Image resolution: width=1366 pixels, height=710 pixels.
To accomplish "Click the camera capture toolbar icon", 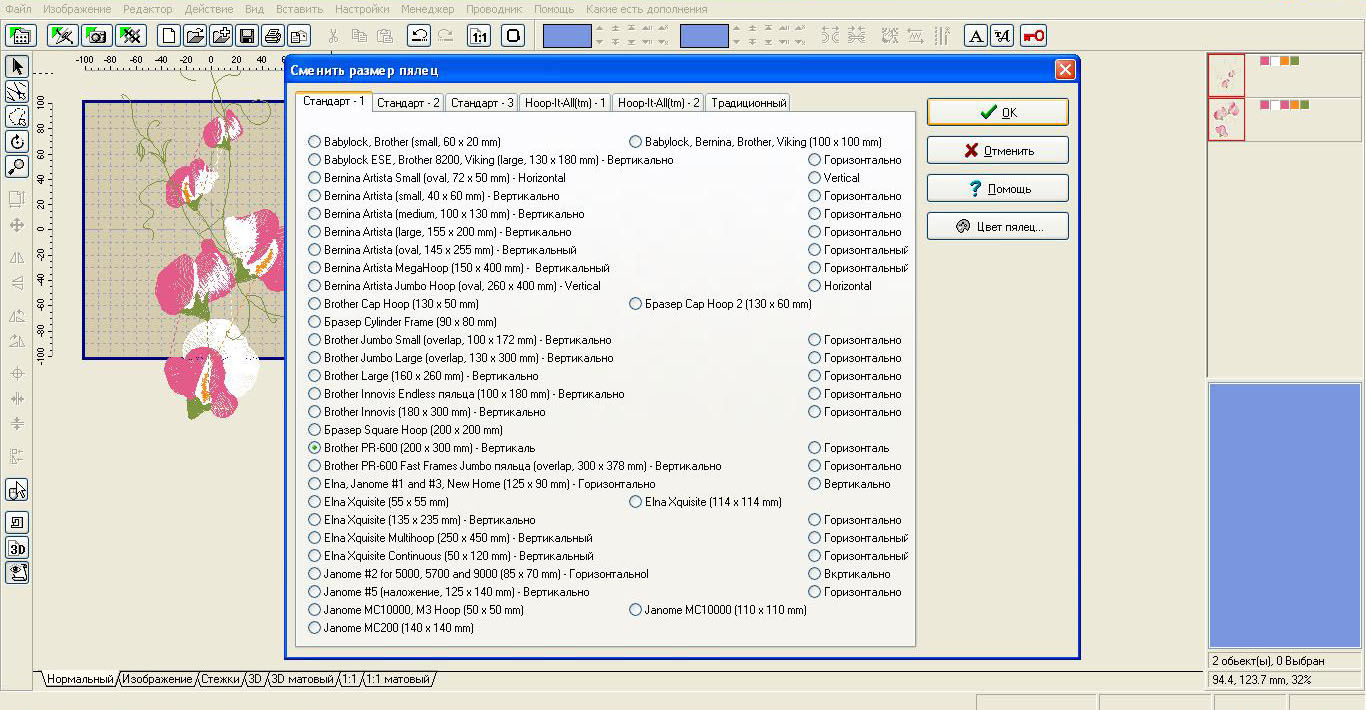I will pos(97,36).
